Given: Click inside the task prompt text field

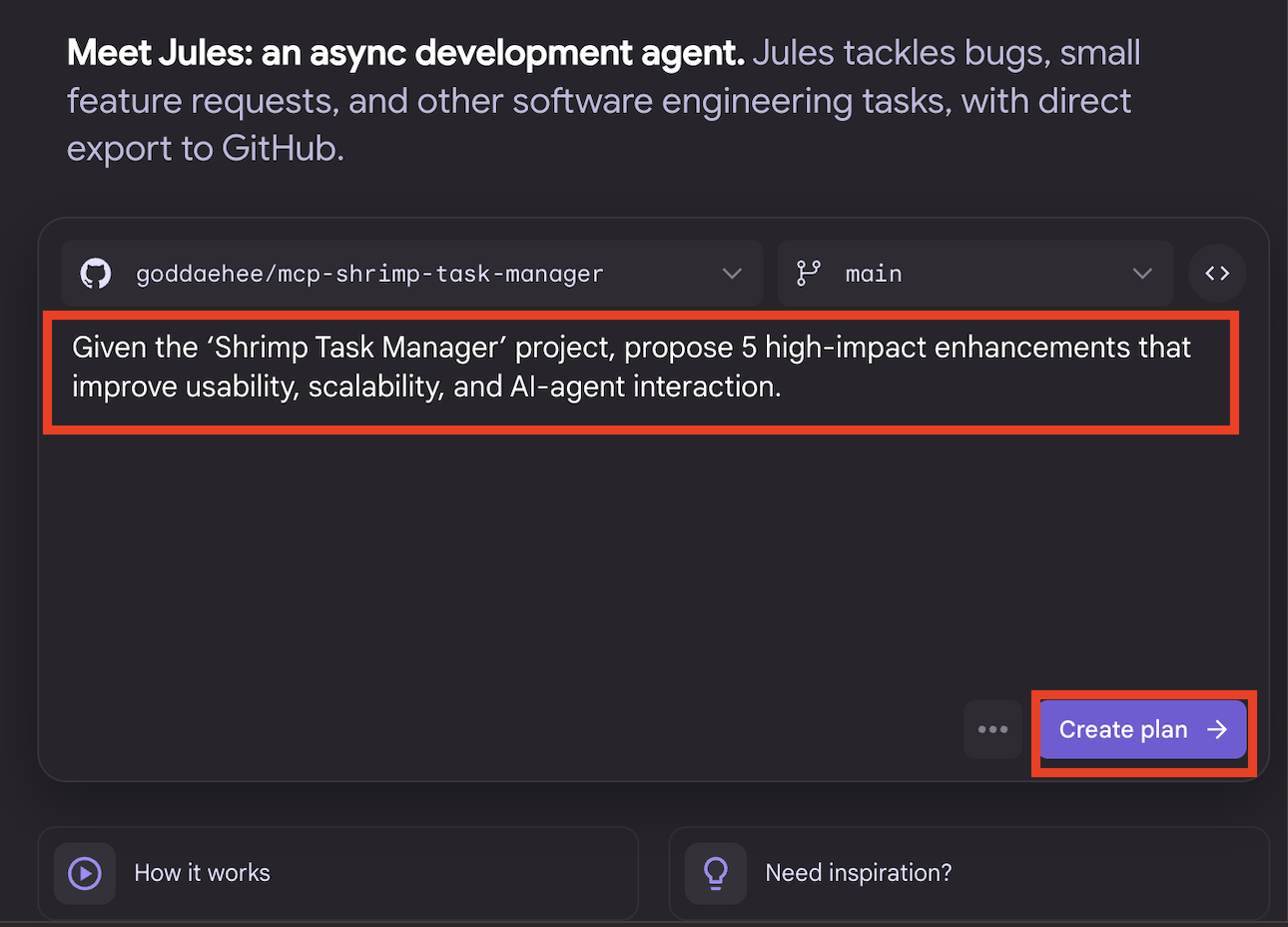Looking at the screenshot, I should click(641, 372).
